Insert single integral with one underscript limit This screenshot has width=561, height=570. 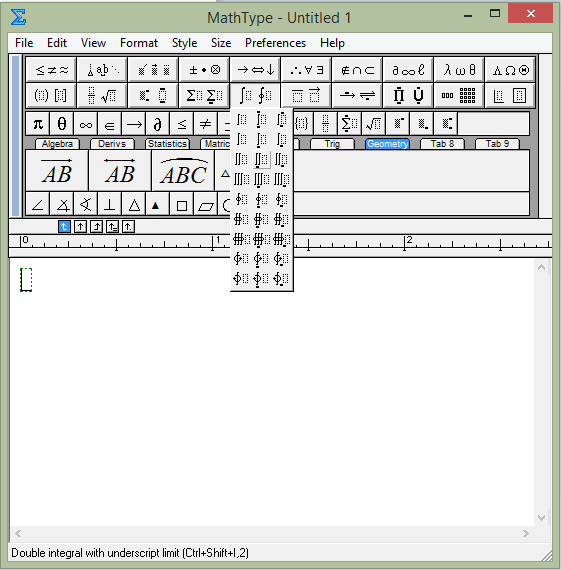click(x=261, y=140)
